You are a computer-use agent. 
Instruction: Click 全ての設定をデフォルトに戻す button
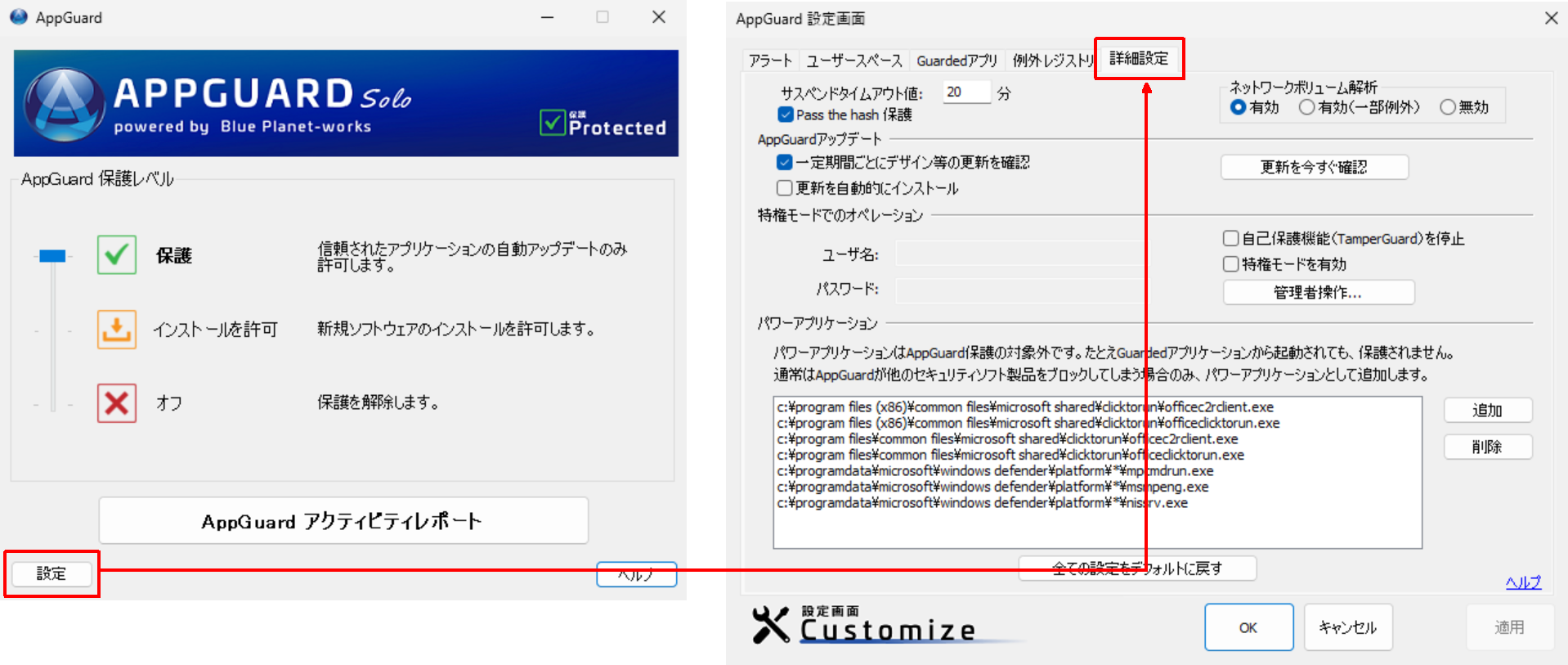[1137, 568]
